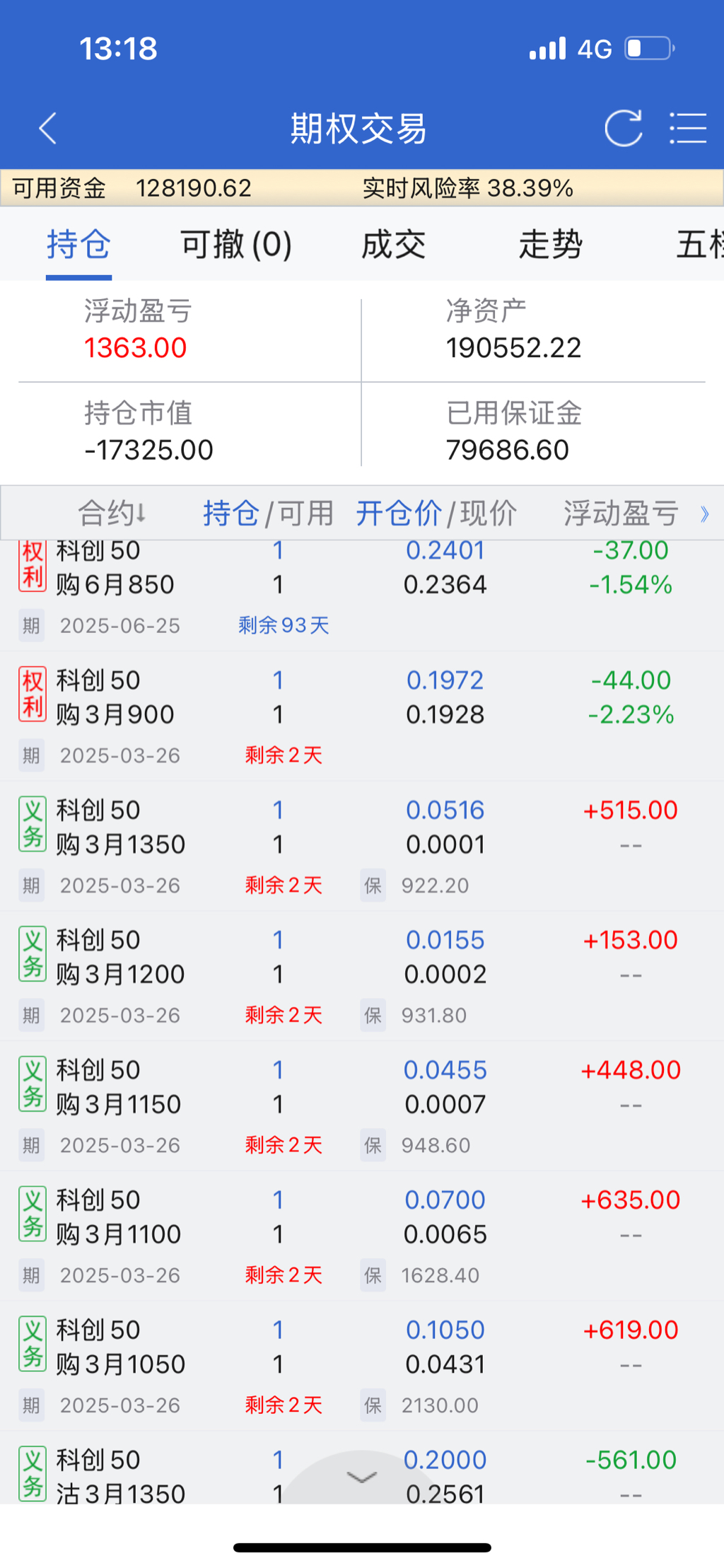The height and width of the screenshot is (1568, 724).
Task: Open the list menu icon
Action: [x=688, y=128]
